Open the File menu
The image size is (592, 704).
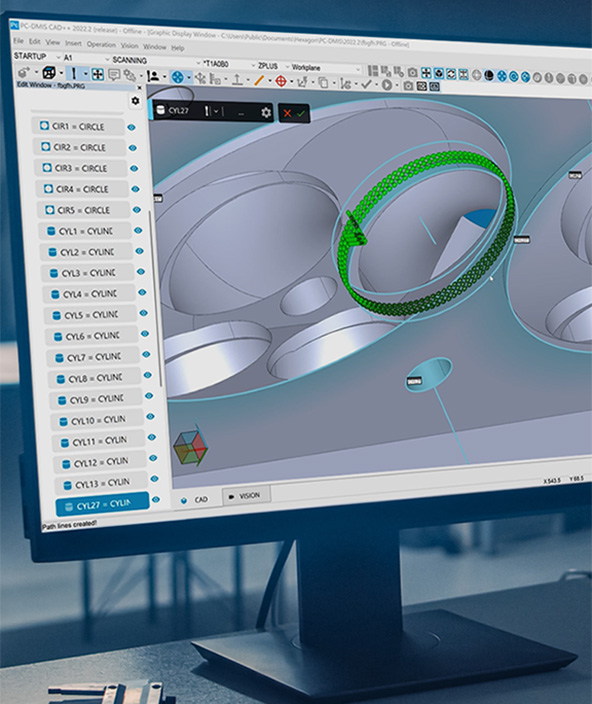coord(18,41)
